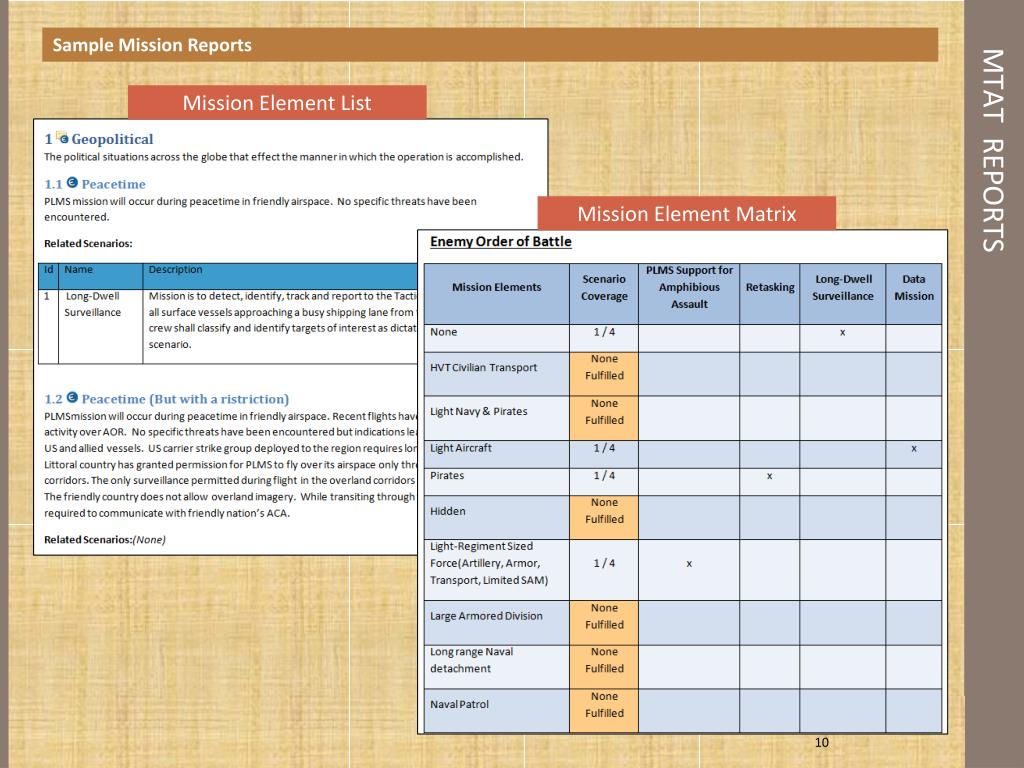Select text beginning The political situations across the globe
The height and width of the screenshot is (768, 1024).
click(x=283, y=157)
